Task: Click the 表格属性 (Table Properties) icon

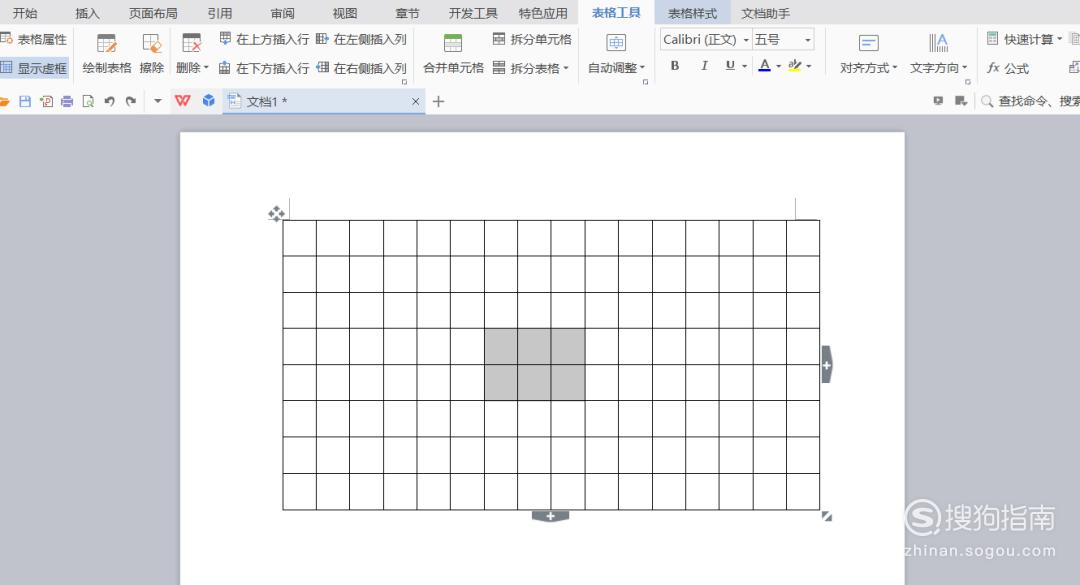Action: (x=37, y=38)
